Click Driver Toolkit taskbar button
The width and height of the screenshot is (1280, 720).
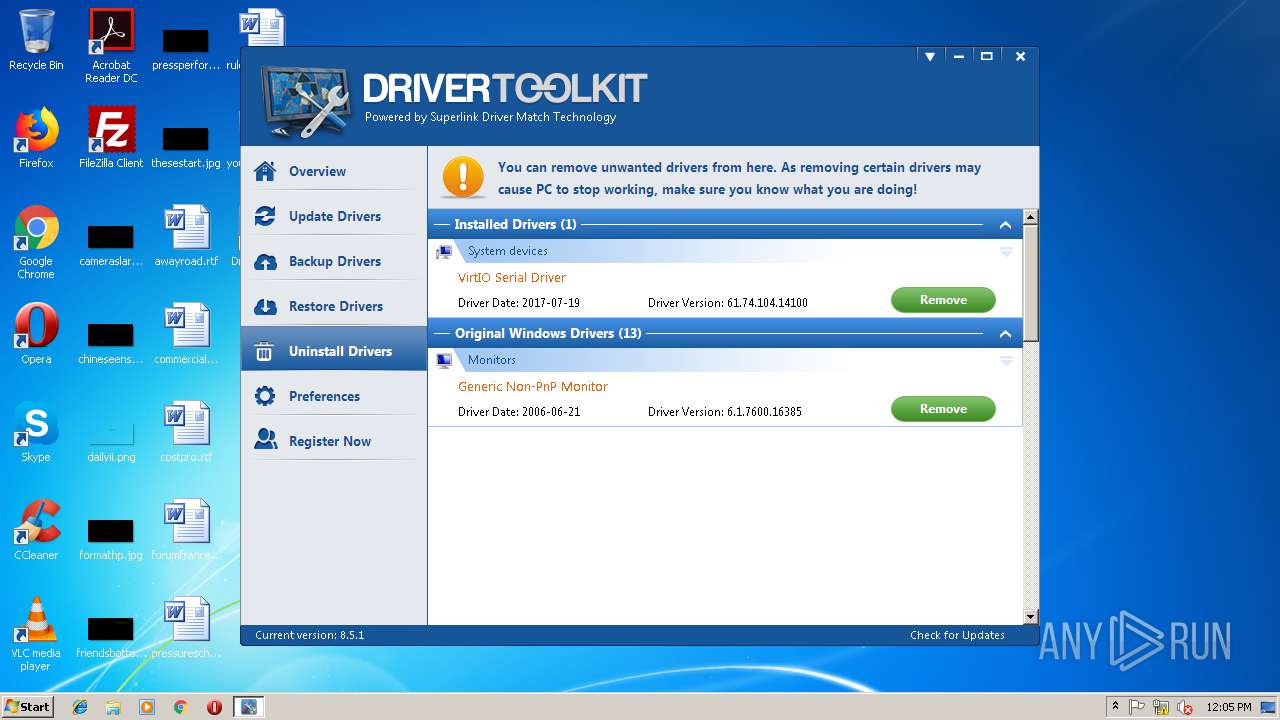tap(248, 707)
